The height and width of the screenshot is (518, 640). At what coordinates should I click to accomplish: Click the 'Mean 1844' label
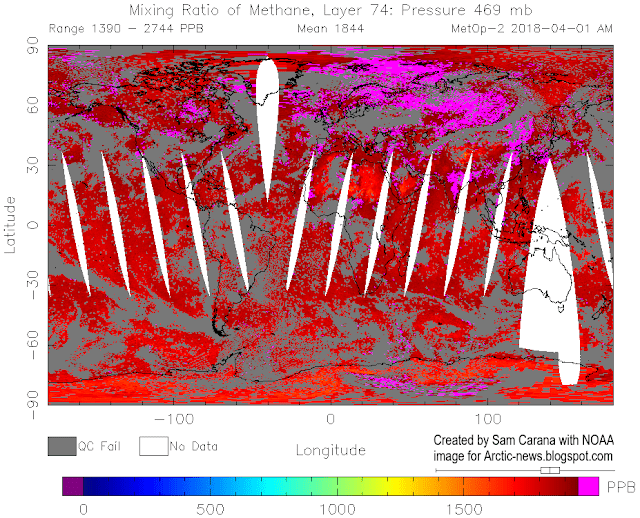click(x=329, y=29)
